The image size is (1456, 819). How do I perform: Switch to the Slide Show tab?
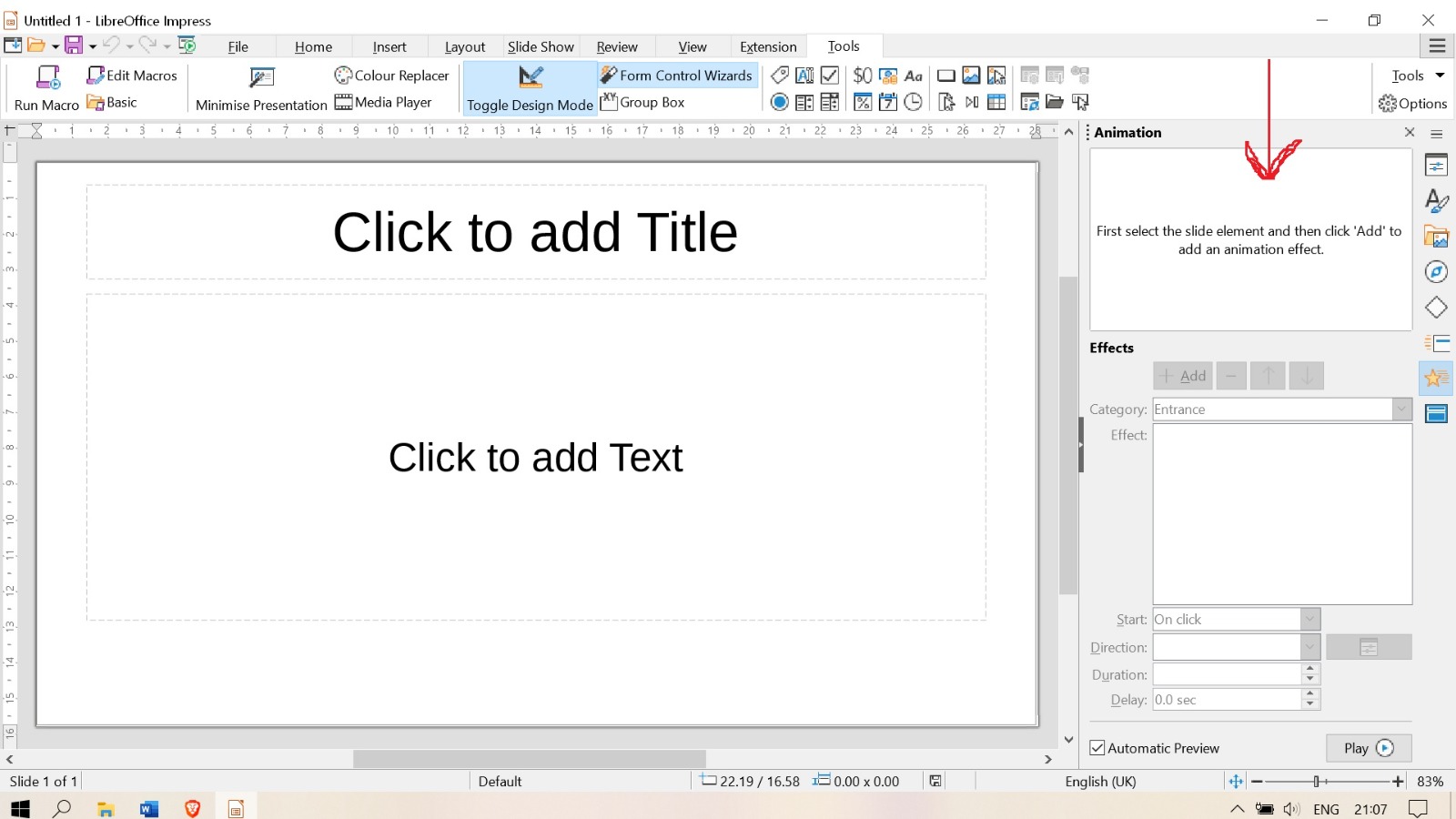540,46
